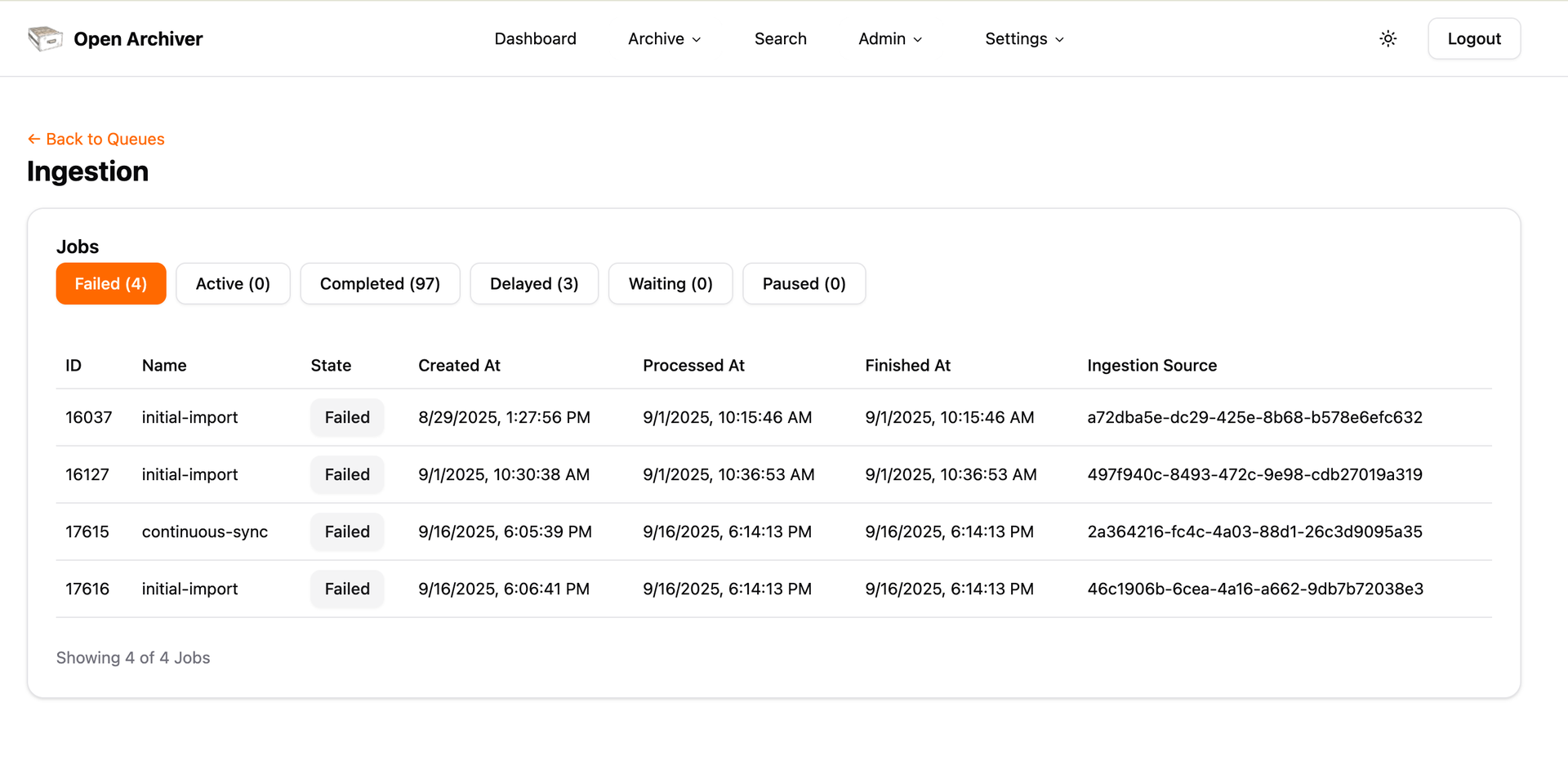The image size is (1568, 769).
Task: Switch to Completed (97) jobs
Action: [x=380, y=283]
